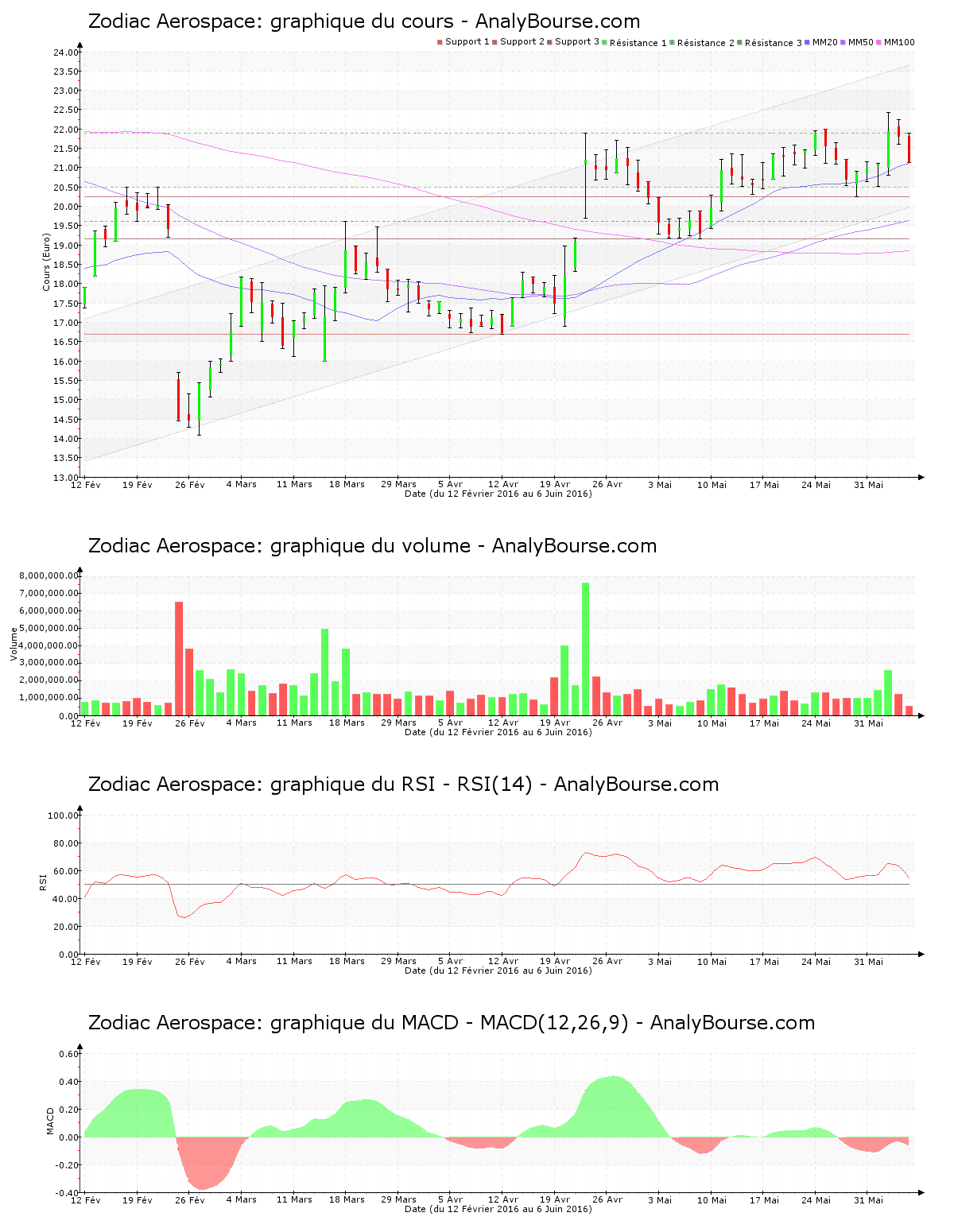
Task: Click '12 Avr' date under price chart
Action: point(503,484)
